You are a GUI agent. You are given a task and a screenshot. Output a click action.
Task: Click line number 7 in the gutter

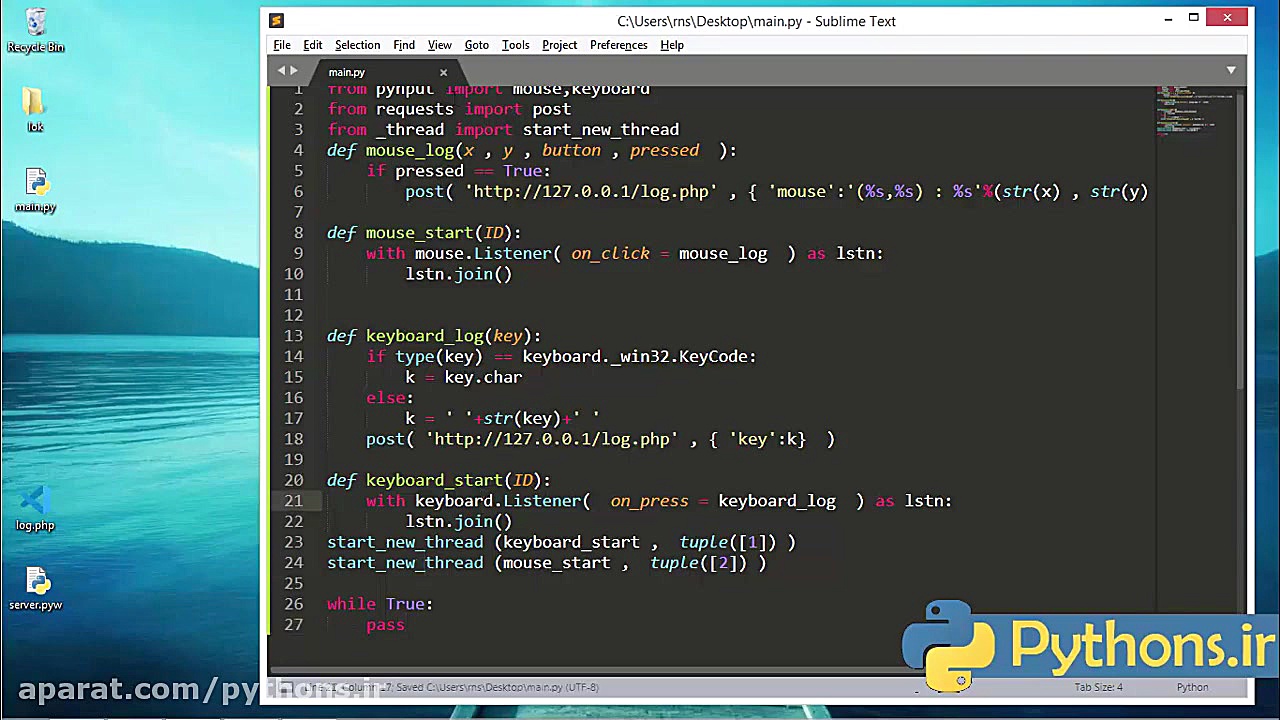297,212
